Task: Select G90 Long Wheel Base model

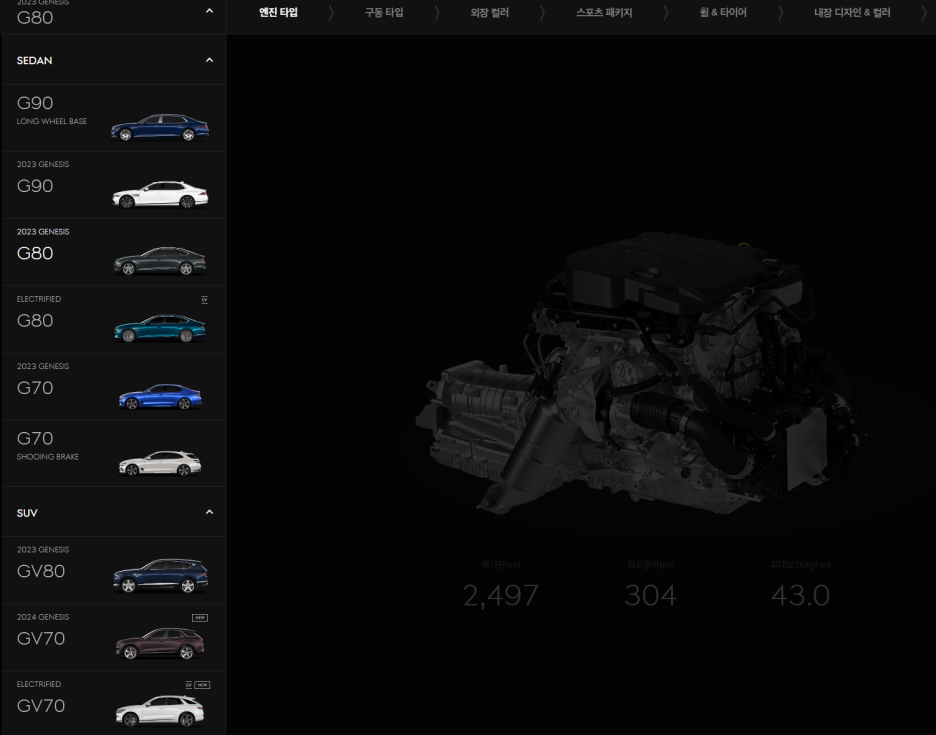Action: (x=113, y=118)
